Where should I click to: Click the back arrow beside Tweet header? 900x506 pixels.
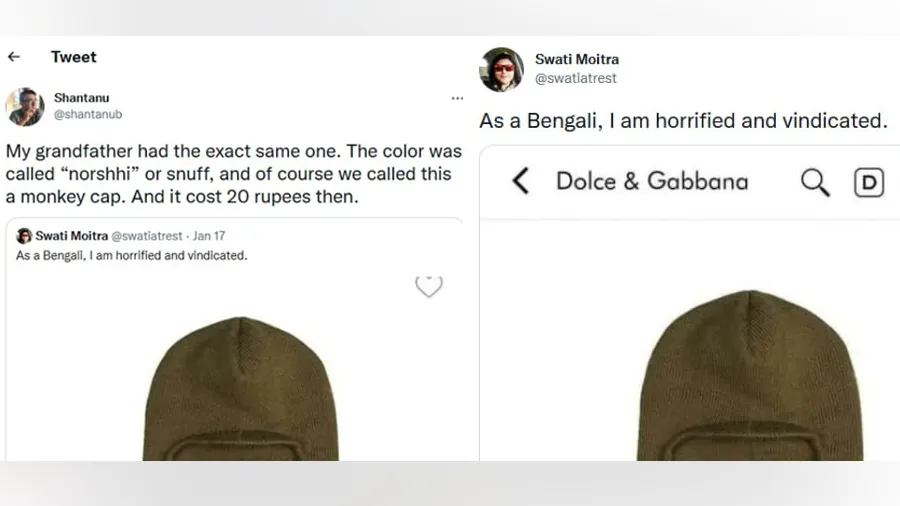[x=14, y=57]
